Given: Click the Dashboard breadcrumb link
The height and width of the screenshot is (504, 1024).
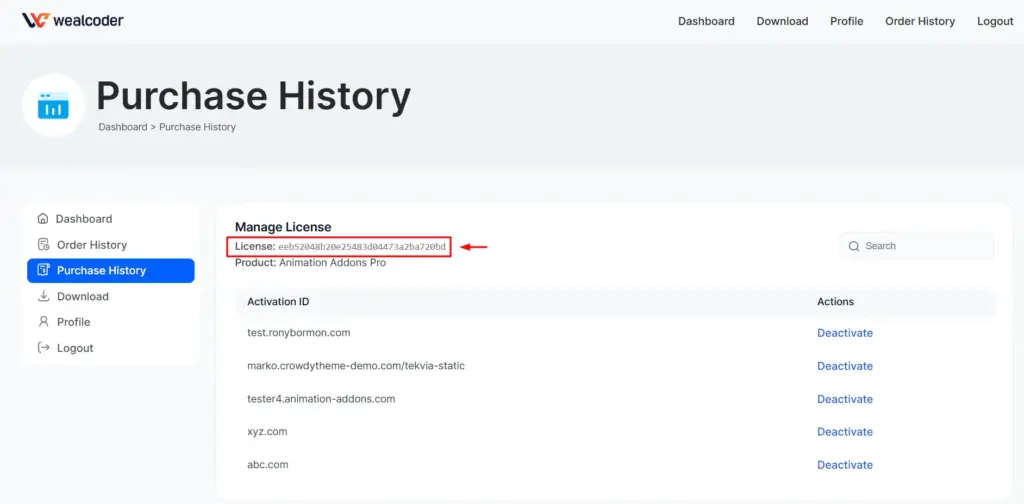Looking at the screenshot, I should pyautogui.click(x=122, y=127).
